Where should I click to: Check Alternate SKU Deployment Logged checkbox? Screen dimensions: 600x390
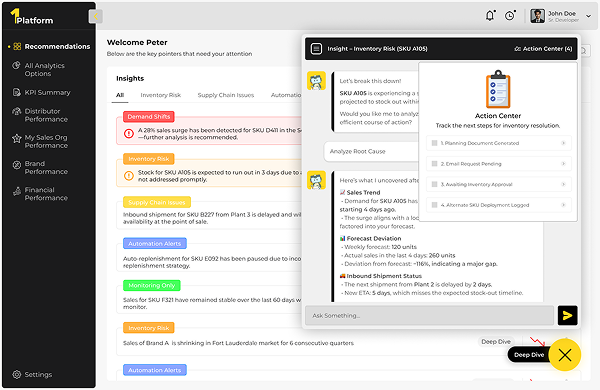[x=434, y=205]
